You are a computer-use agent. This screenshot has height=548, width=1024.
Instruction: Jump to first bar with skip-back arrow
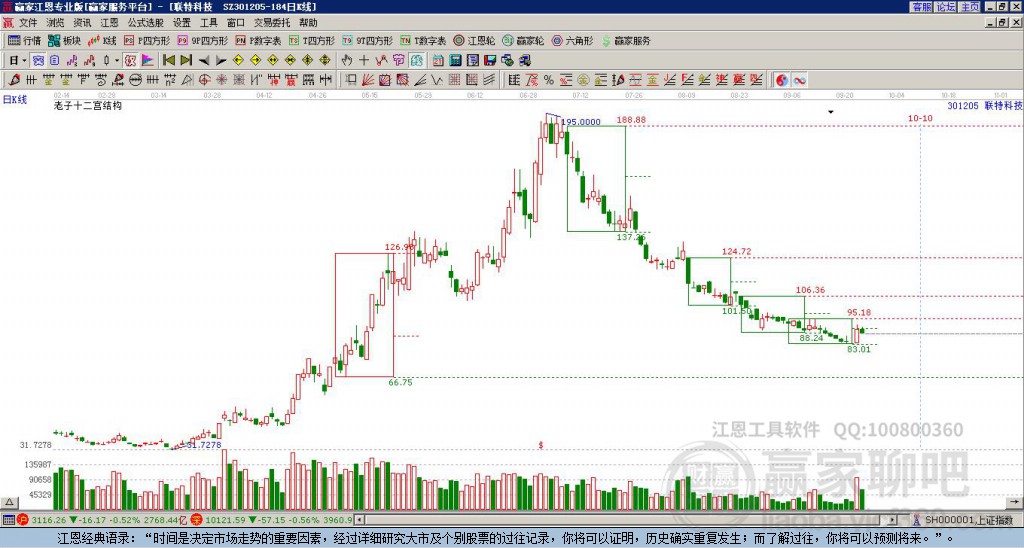point(168,61)
